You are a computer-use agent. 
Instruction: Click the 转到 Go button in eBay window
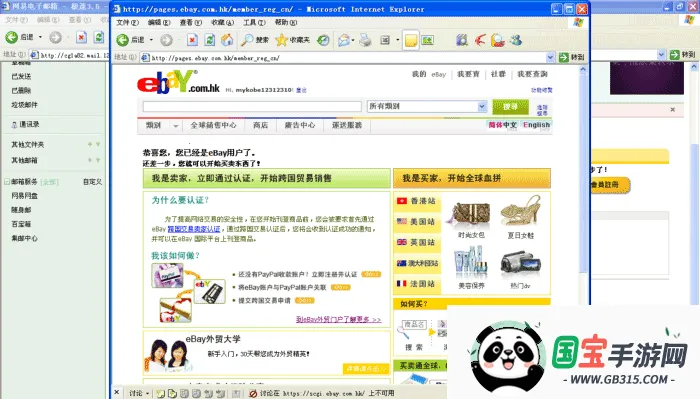tap(572, 57)
